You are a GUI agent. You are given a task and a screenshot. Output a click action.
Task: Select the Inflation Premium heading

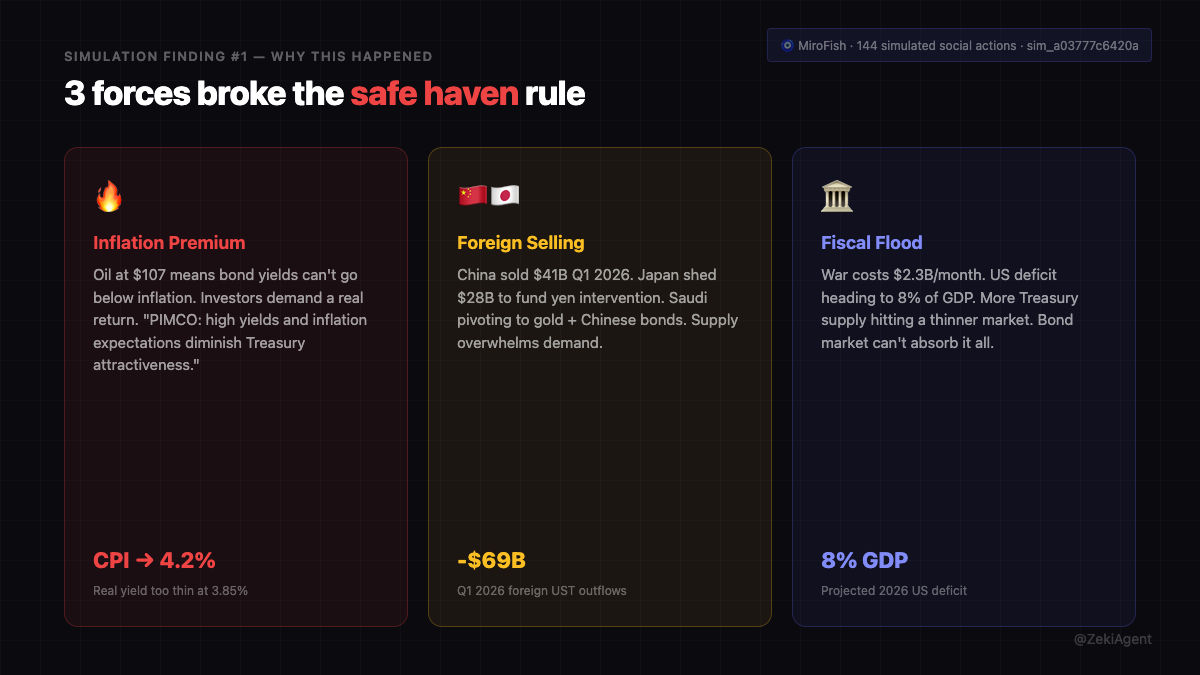pyautogui.click(x=169, y=243)
